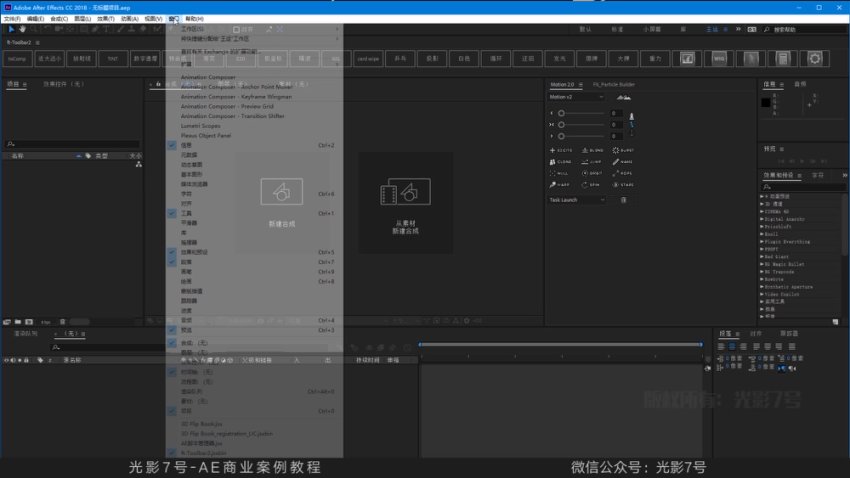The width and height of the screenshot is (850, 478).
Task: Click the 新建合成 new composition tile
Action: pos(282,202)
